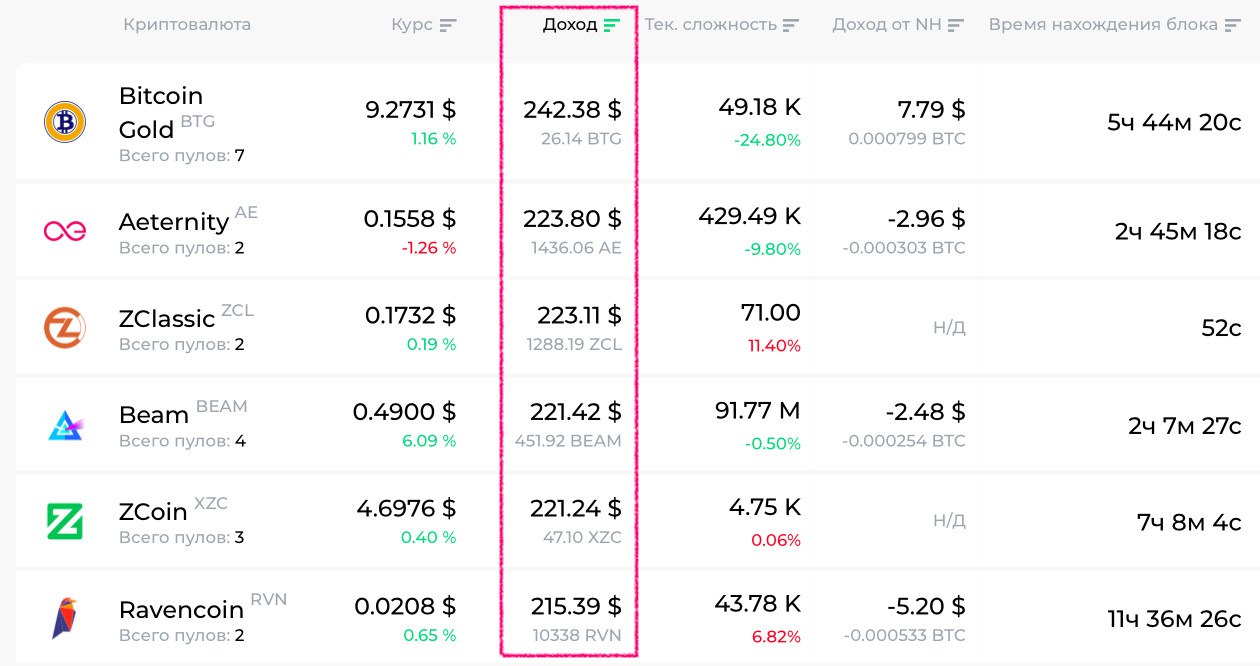The width and height of the screenshot is (1260, 666).
Task: Click the 0.000799 BTC amount
Action: tap(907, 139)
